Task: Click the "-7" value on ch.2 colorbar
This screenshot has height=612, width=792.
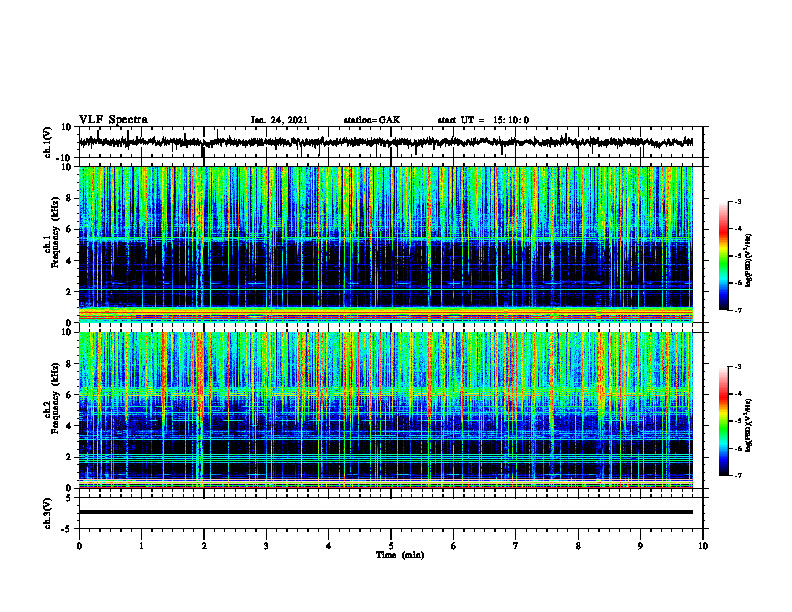Action: click(x=738, y=475)
